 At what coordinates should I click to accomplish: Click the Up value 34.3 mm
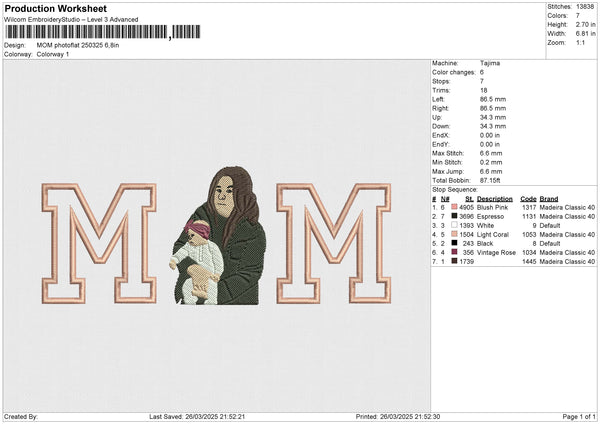(493, 117)
